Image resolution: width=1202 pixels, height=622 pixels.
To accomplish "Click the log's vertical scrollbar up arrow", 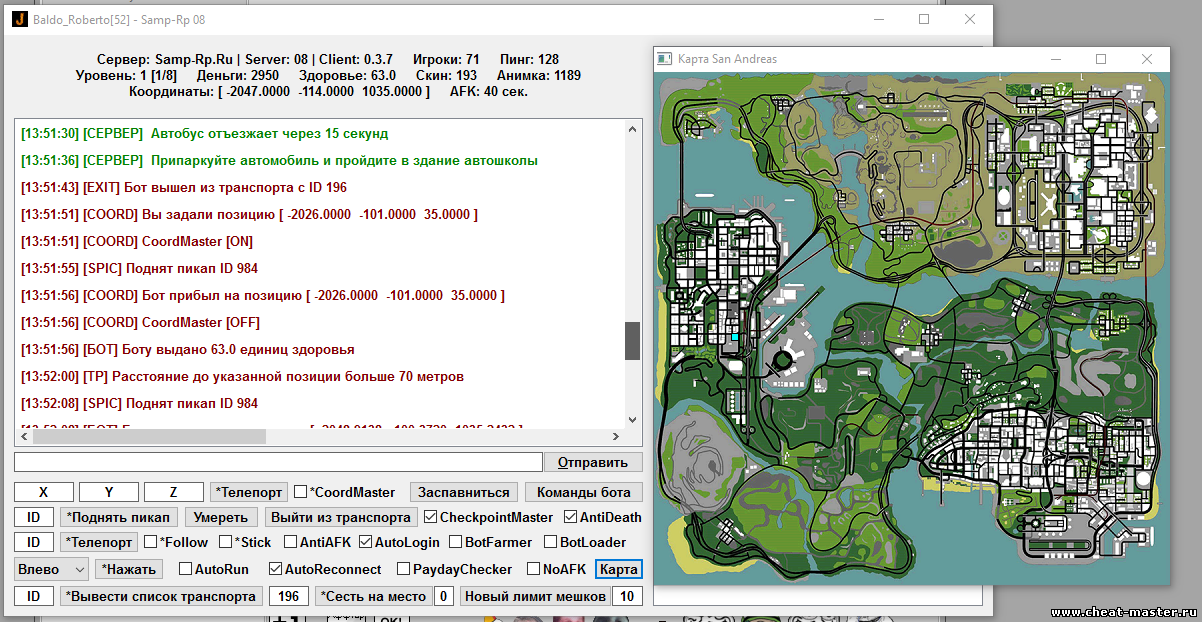I will coord(632,129).
